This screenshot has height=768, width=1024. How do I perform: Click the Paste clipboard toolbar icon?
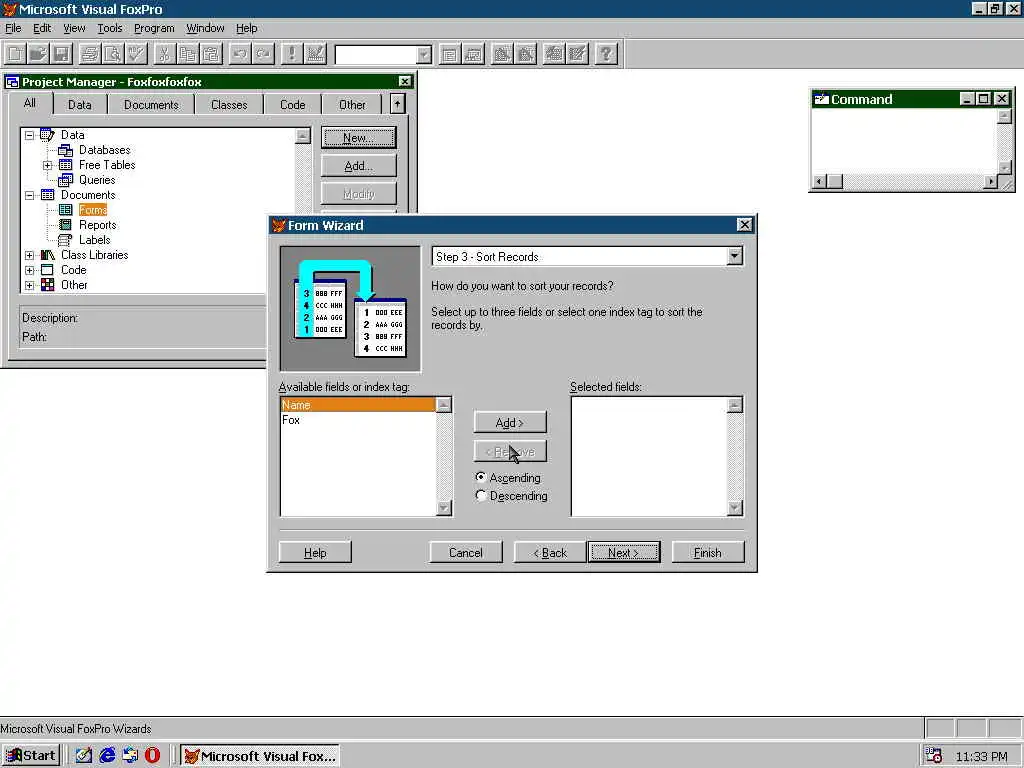point(210,54)
